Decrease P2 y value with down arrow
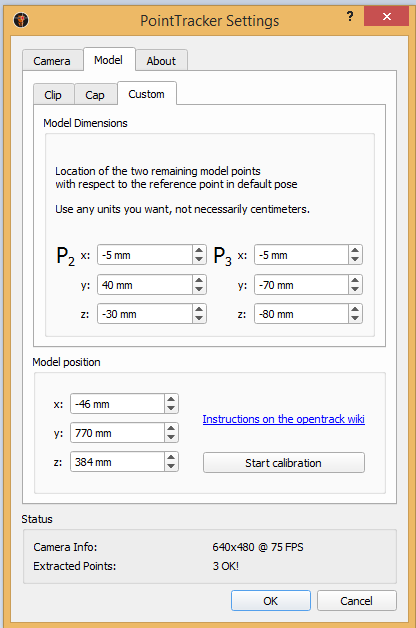The width and height of the screenshot is (416, 628). [199, 289]
